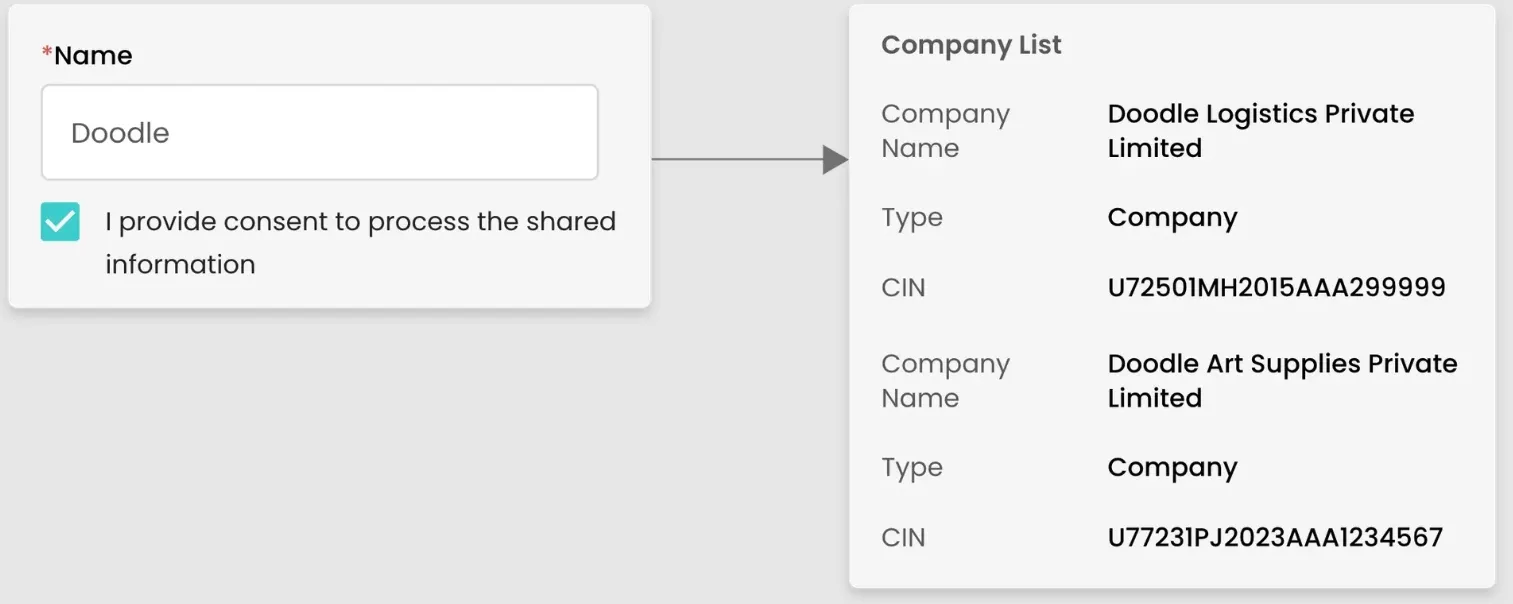Click Company type value for Doodle Logistics
Screen dimensions: 1513x604
coord(1172,218)
